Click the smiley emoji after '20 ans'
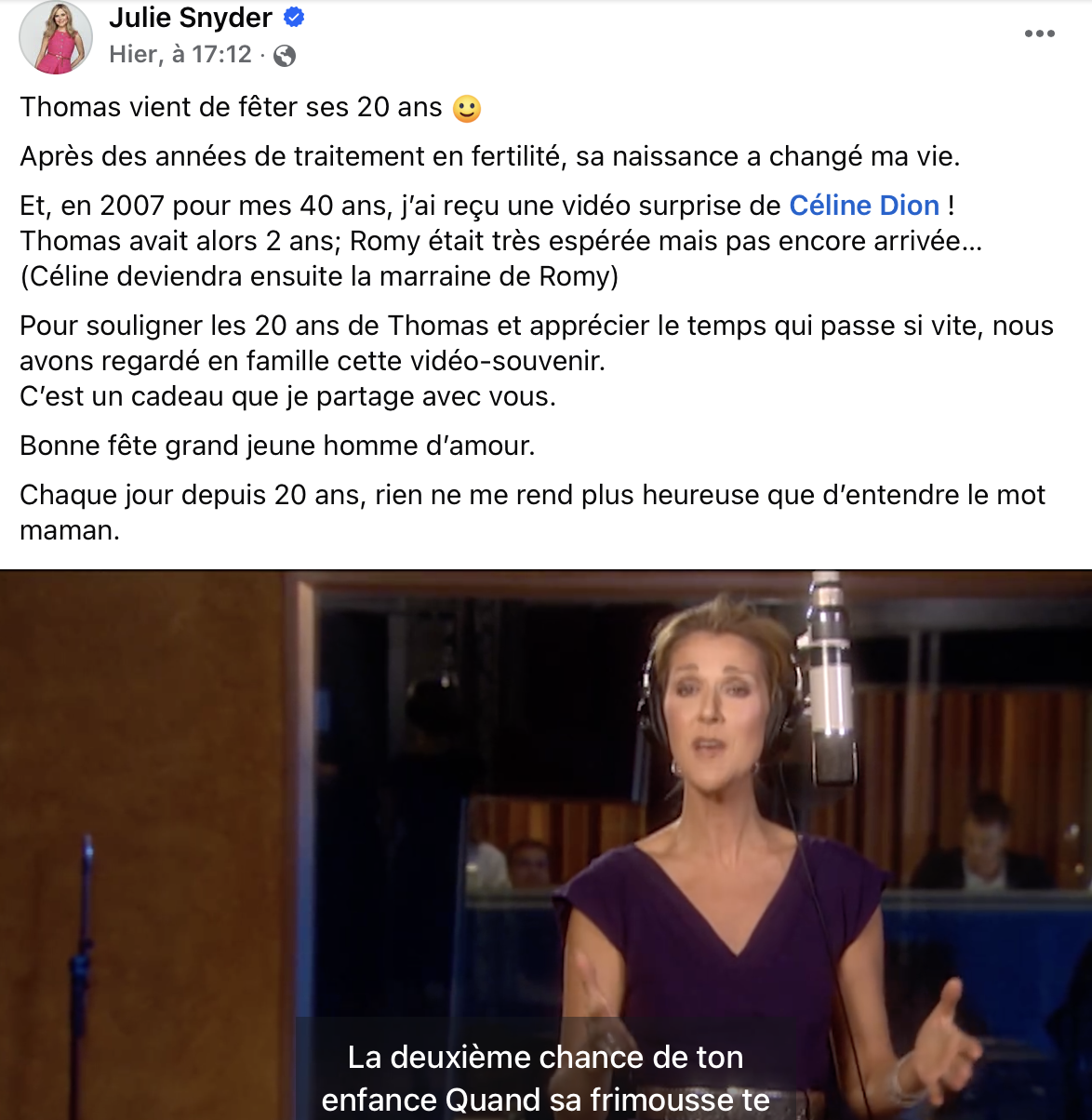 (467, 109)
